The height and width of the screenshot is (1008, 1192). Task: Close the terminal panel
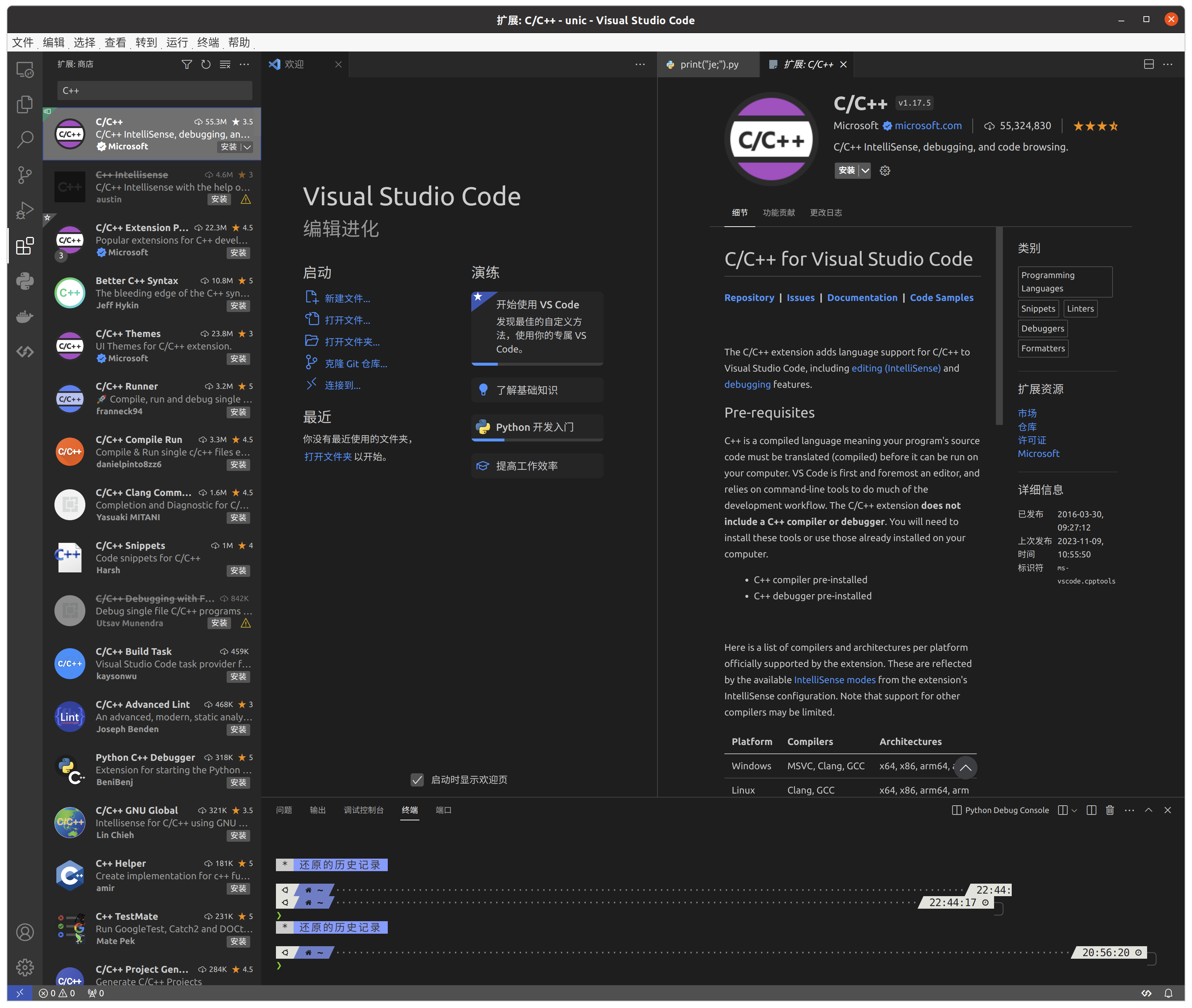(x=1168, y=810)
